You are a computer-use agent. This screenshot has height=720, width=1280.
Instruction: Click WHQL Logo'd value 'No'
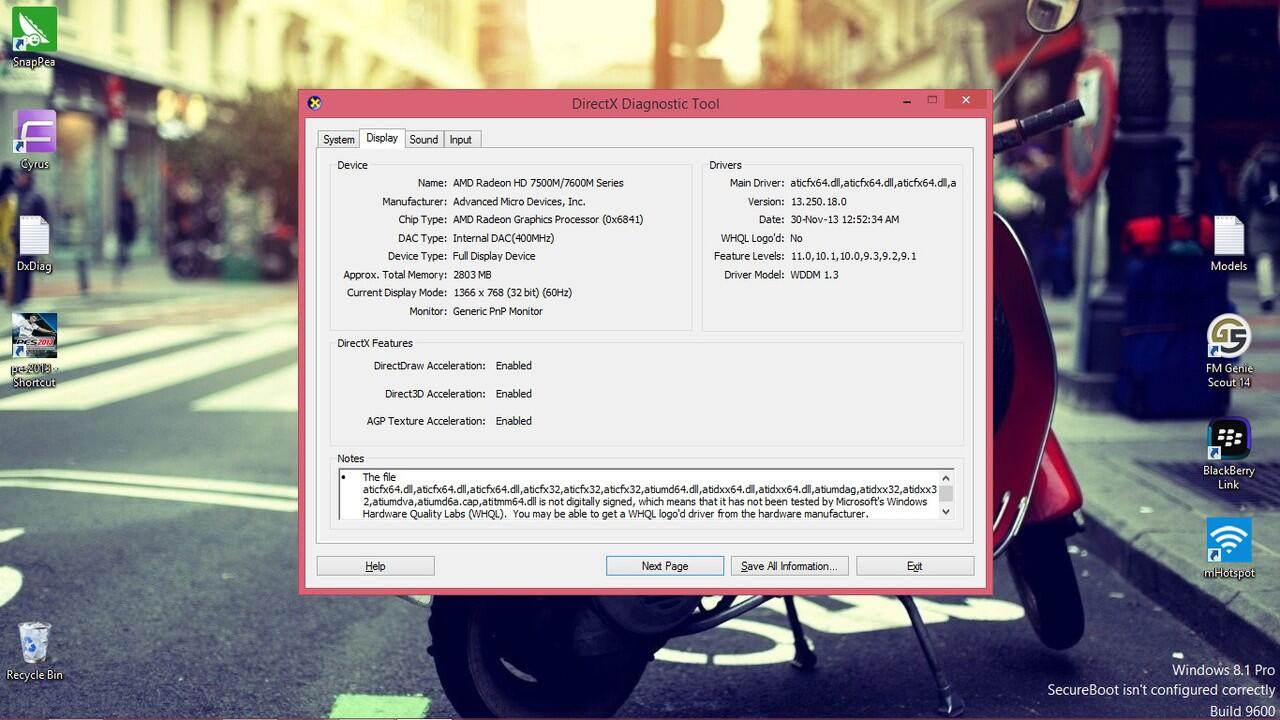pyautogui.click(x=796, y=238)
